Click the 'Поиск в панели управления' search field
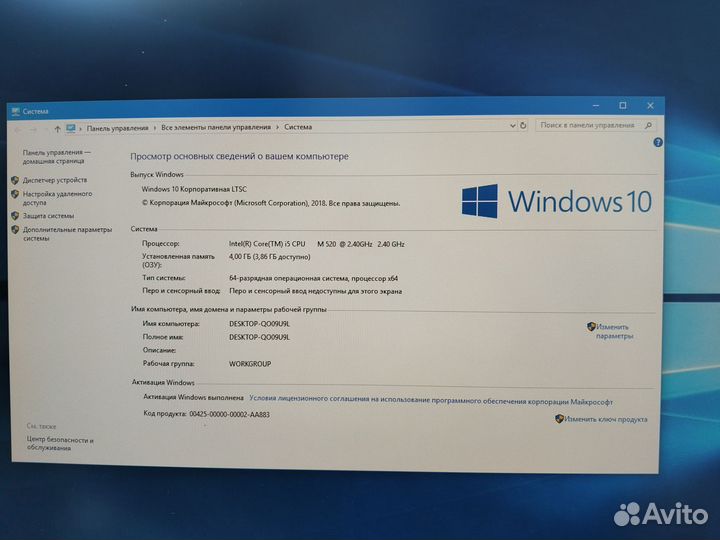 (590, 126)
